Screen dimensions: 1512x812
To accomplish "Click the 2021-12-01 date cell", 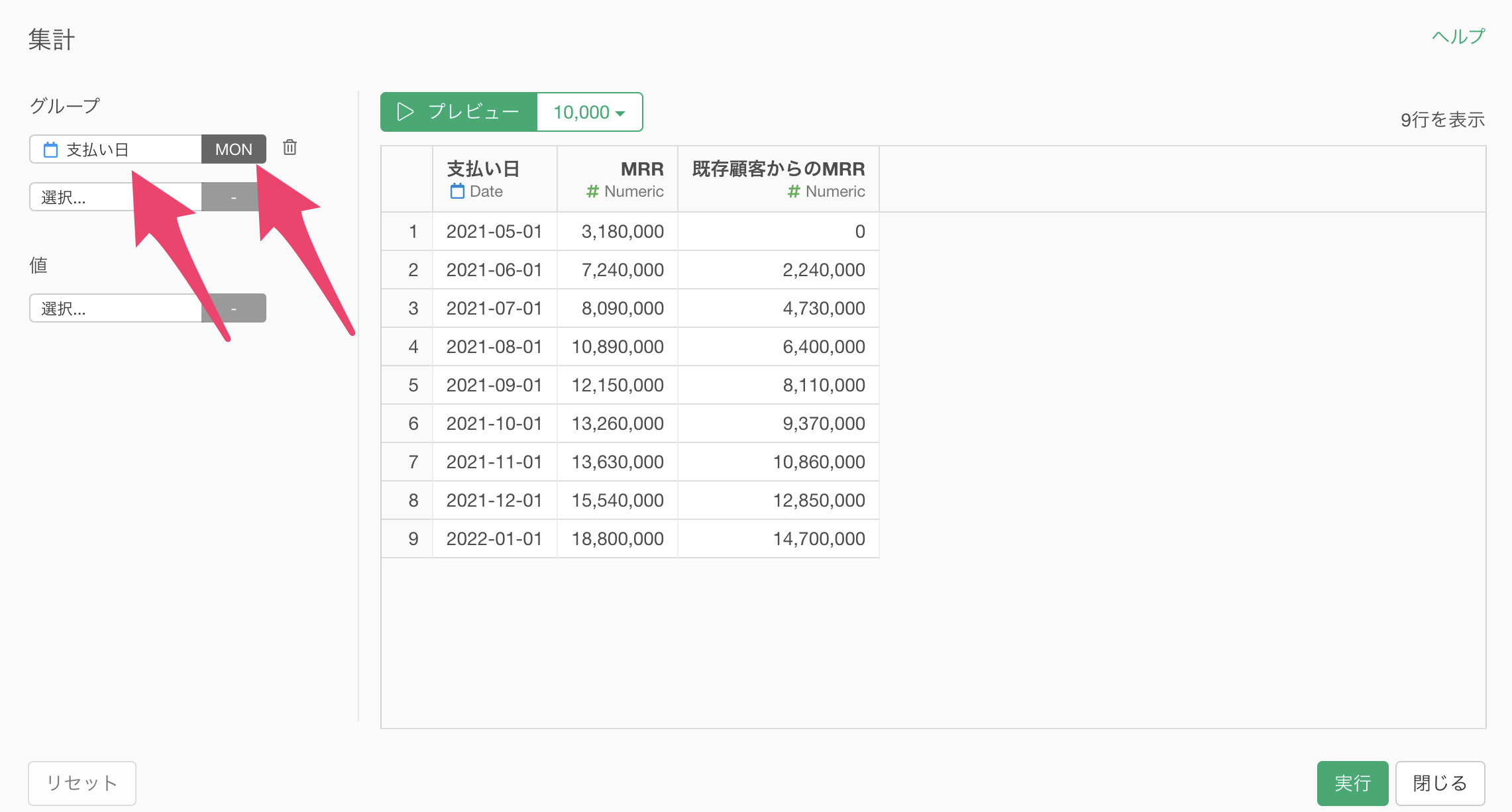I will (494, 500).
